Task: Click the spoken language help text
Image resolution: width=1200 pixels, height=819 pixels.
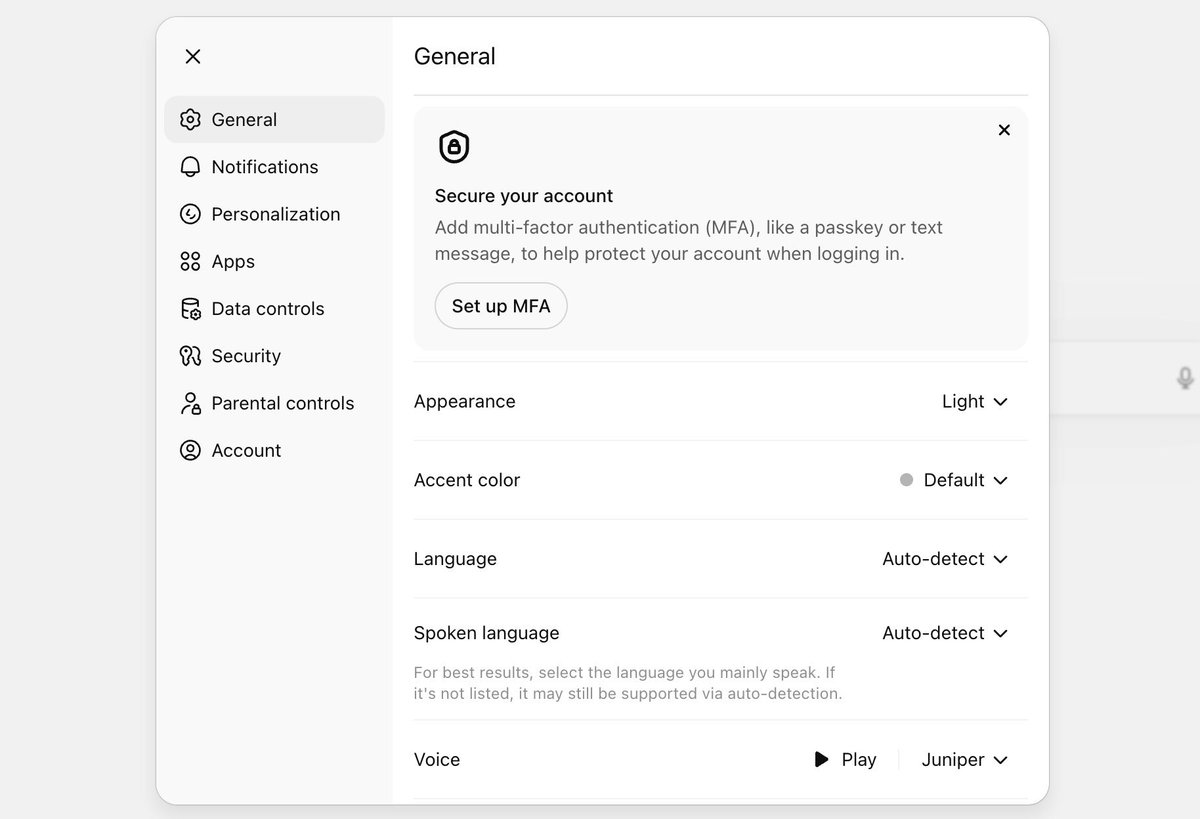Action: pos(628,683)
